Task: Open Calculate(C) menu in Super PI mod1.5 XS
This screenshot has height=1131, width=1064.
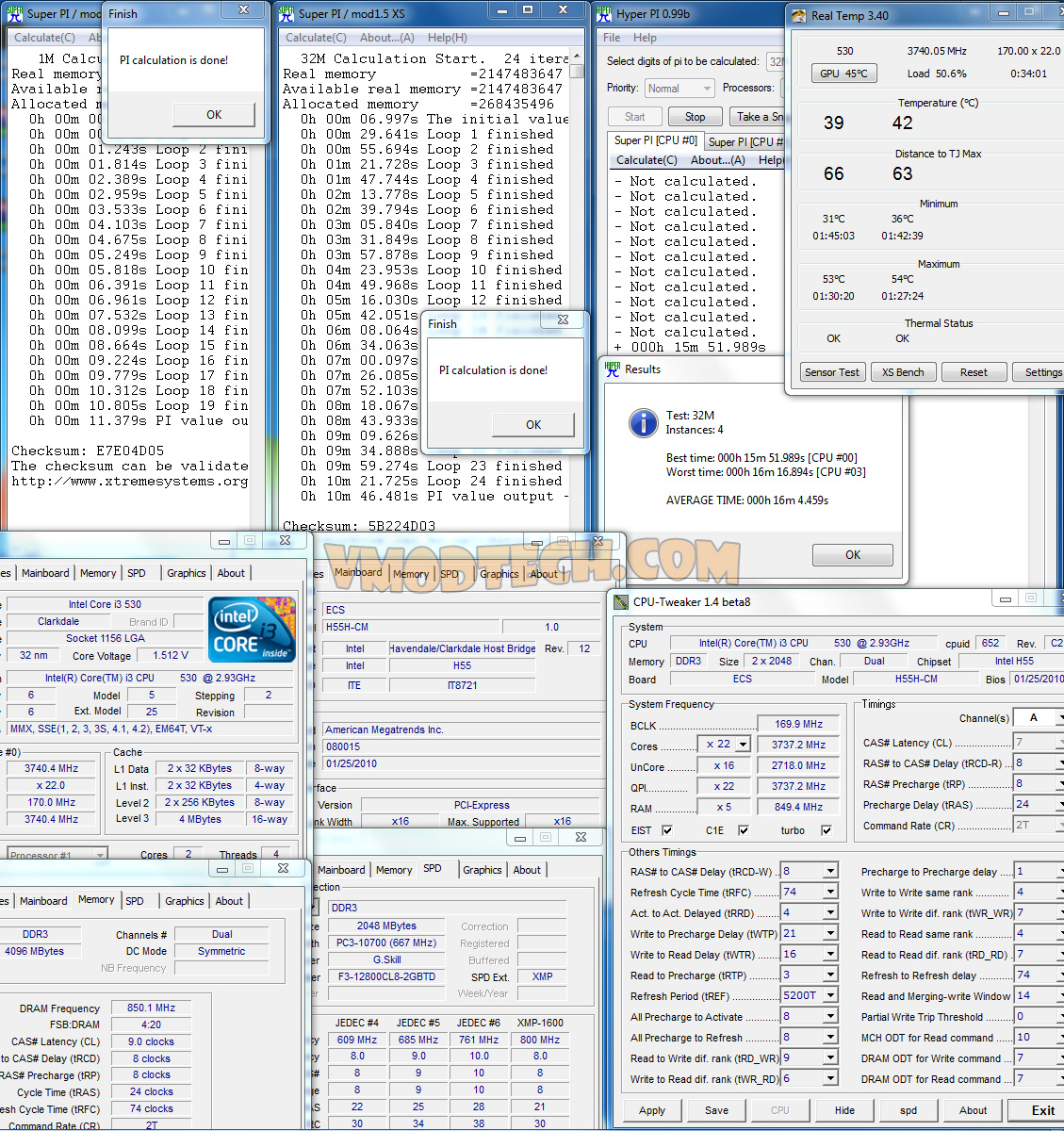Action: tap(316, 38)
